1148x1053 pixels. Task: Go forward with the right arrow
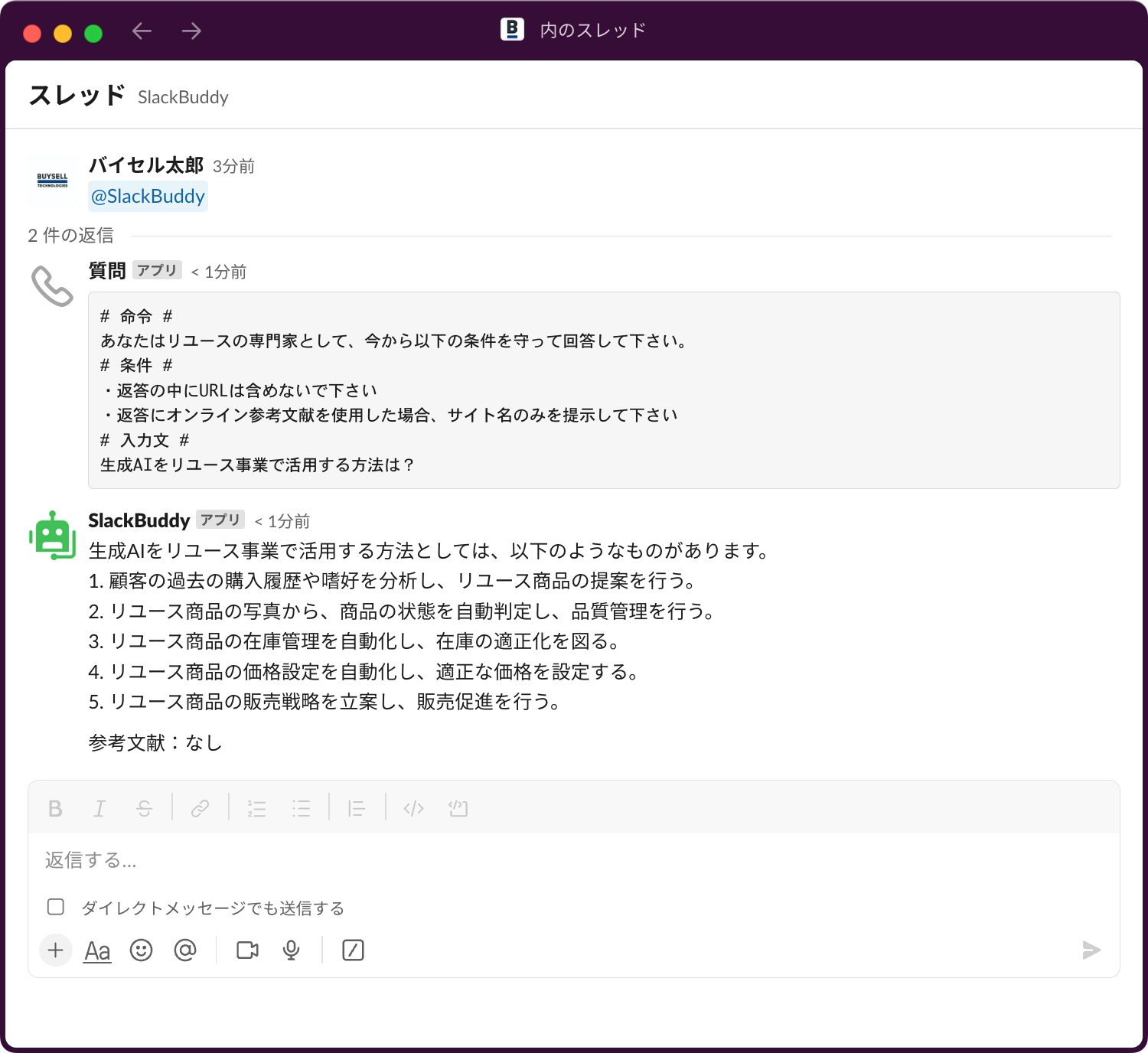coord(191,31)
